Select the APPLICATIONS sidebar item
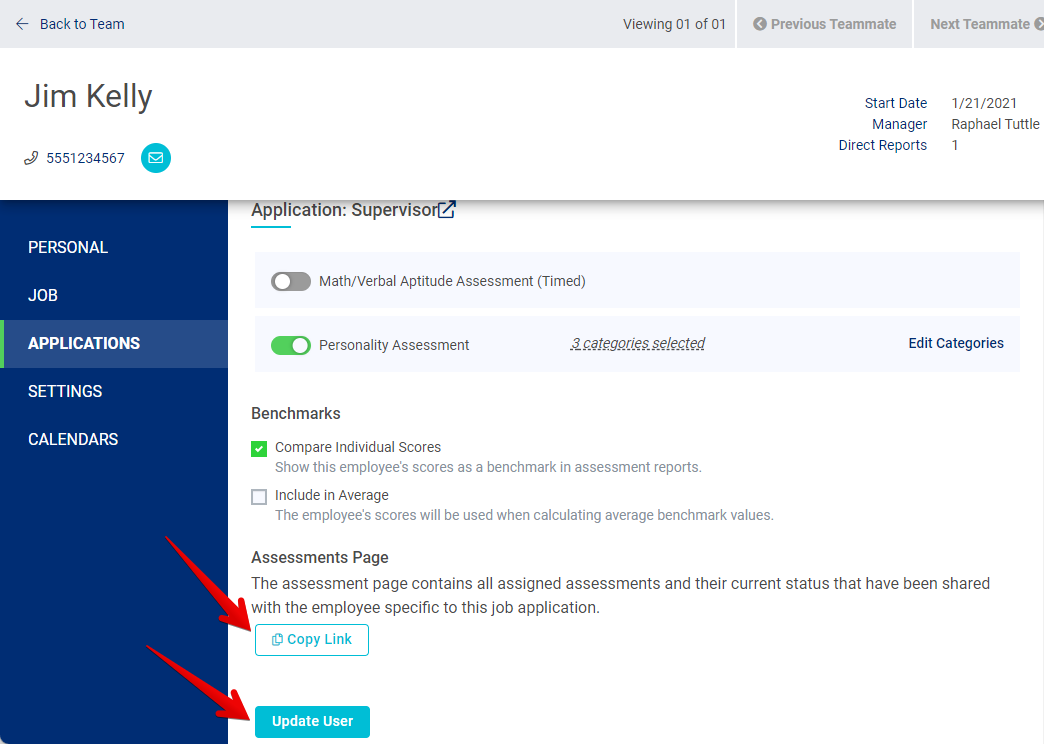The height and width of the screenshot is (744, 1044). click(84, 343)
